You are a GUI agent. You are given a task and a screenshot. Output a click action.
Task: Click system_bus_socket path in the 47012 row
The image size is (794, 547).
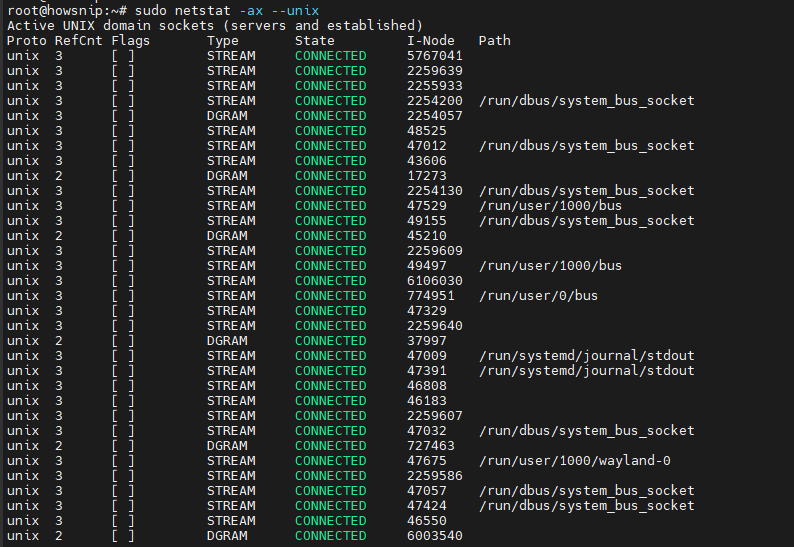click(586, 146)
